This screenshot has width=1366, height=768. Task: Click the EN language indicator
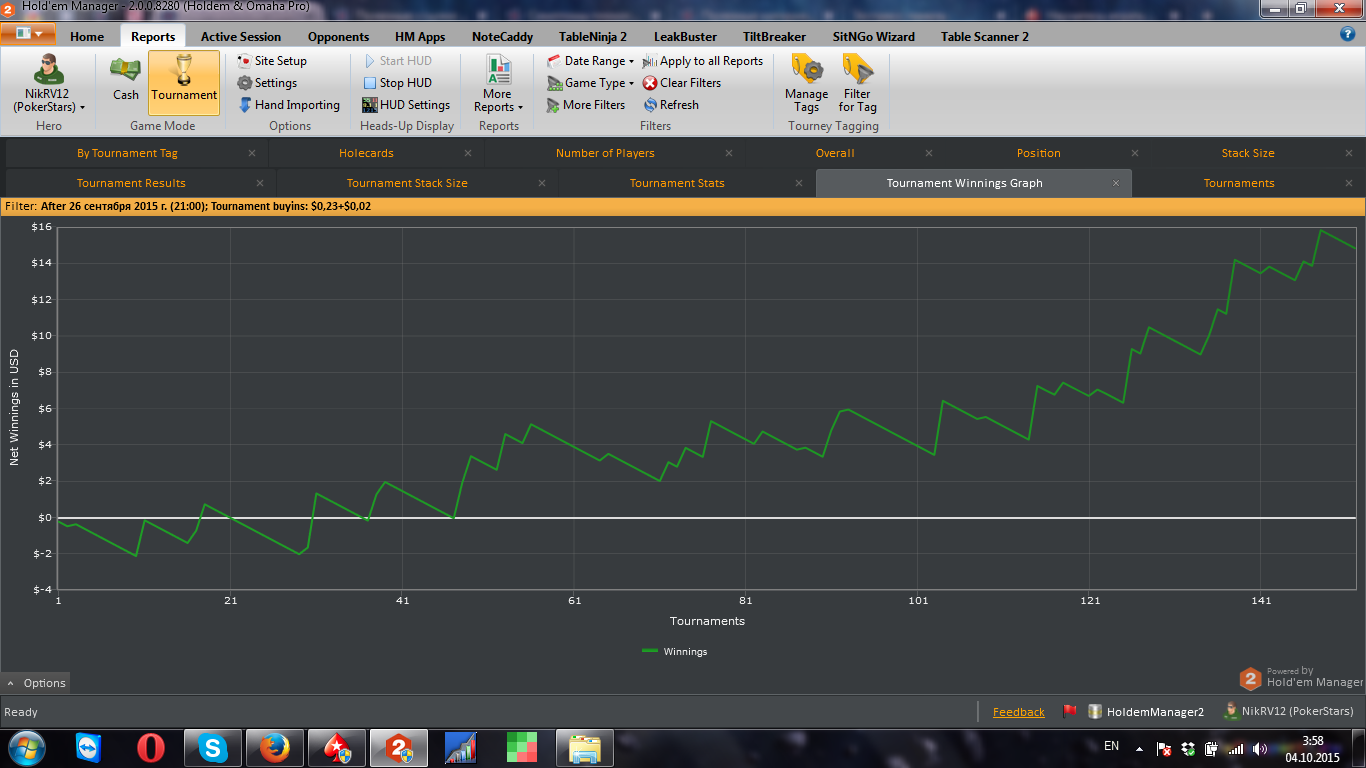[x=1111, y=746]
